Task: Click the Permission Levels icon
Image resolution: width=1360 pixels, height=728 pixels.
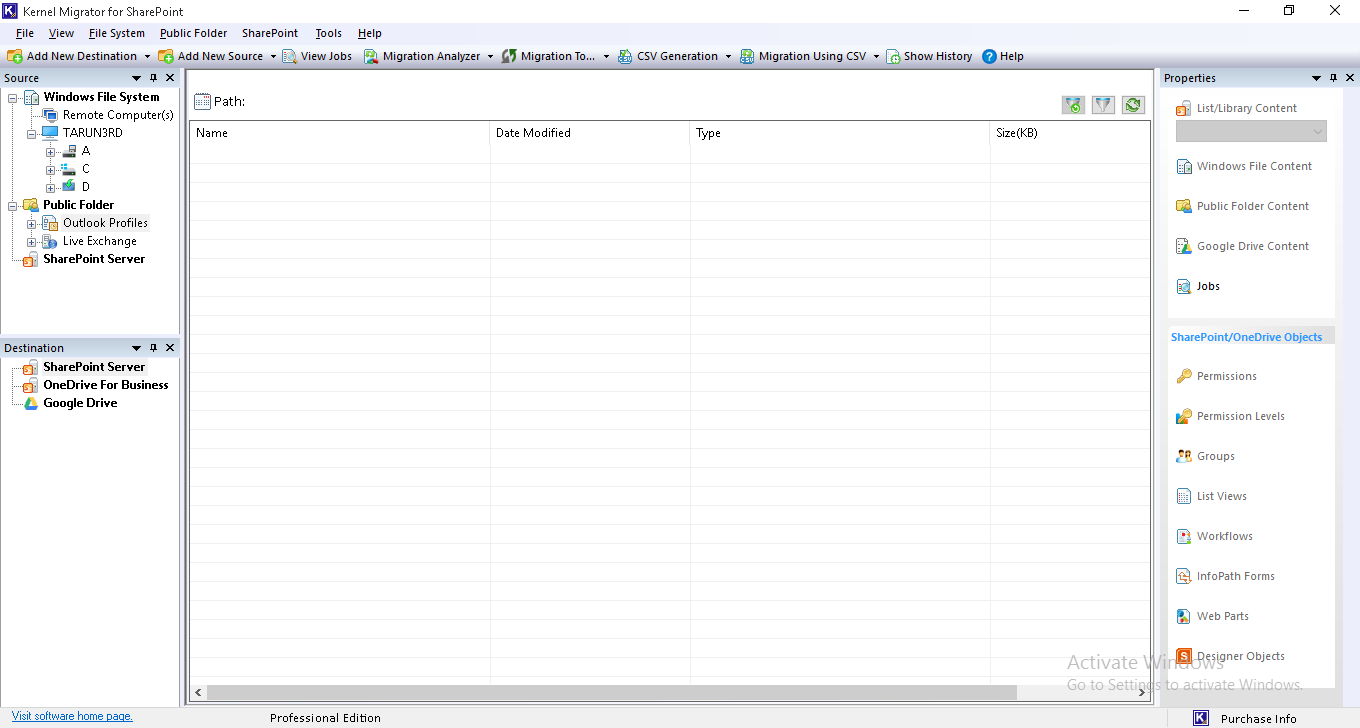Action: [1184, 416]
